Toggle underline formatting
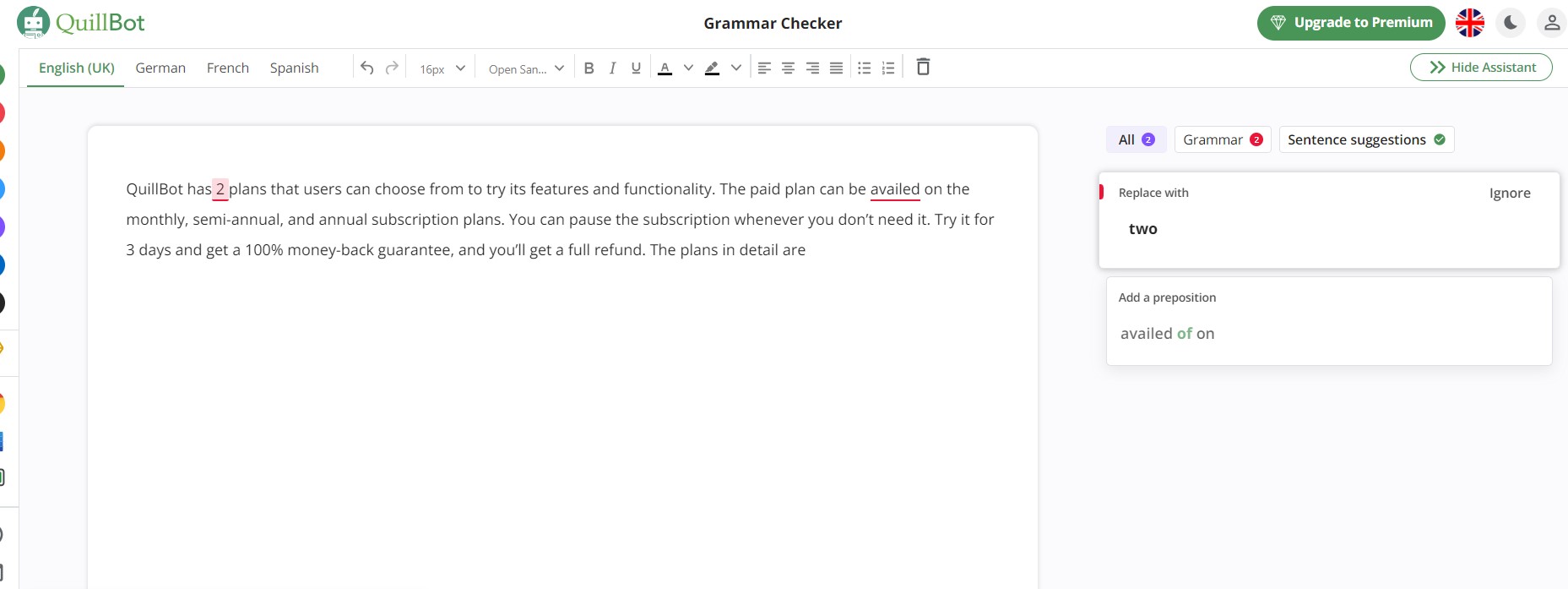 pyautogui.click(x=636, y=68)
